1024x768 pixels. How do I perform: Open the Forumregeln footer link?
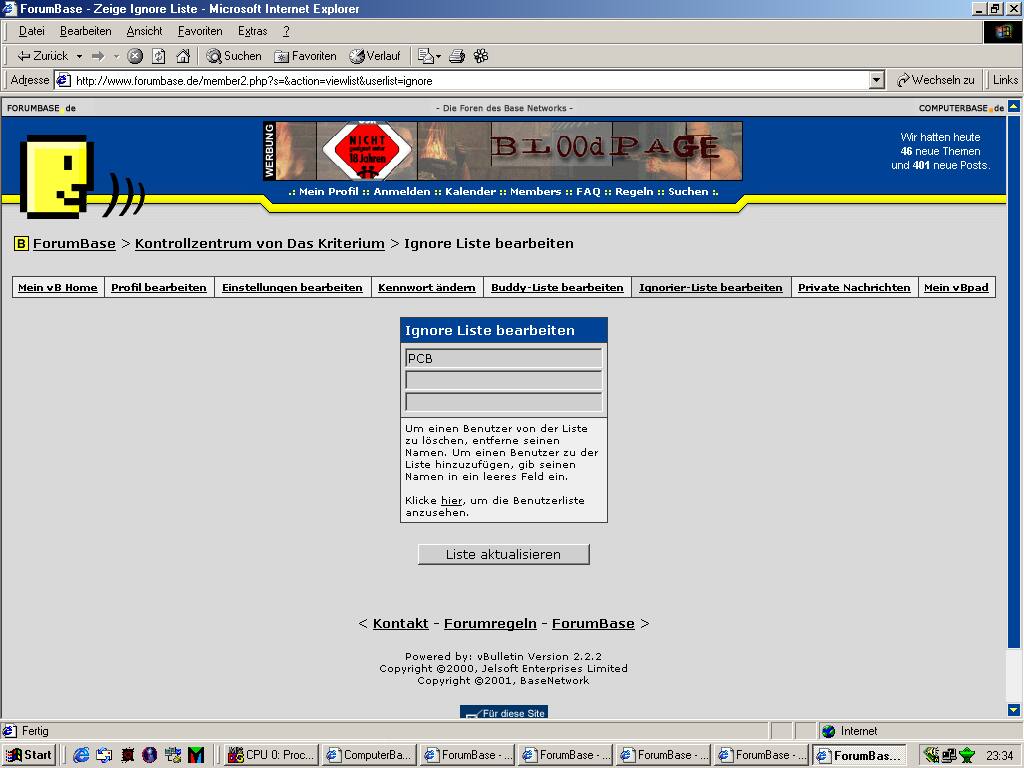490,624
